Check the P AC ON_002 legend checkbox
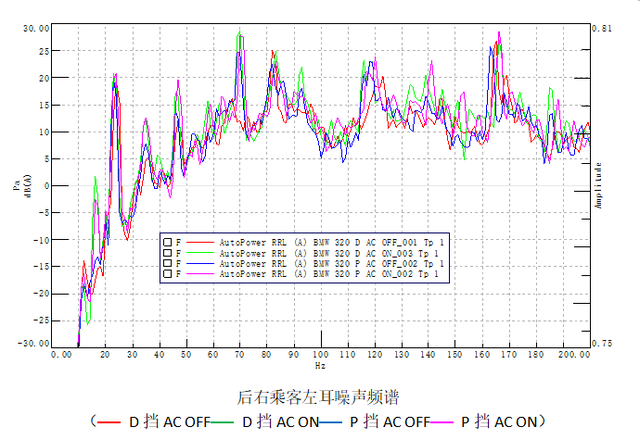The image size is (640, 440). click(166, 273)
